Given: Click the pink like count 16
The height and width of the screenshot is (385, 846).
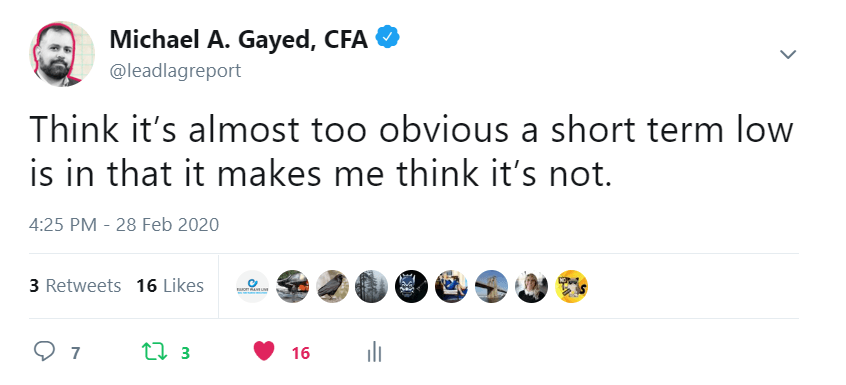Looking at the screenshot, I should [x=301, y=353].
